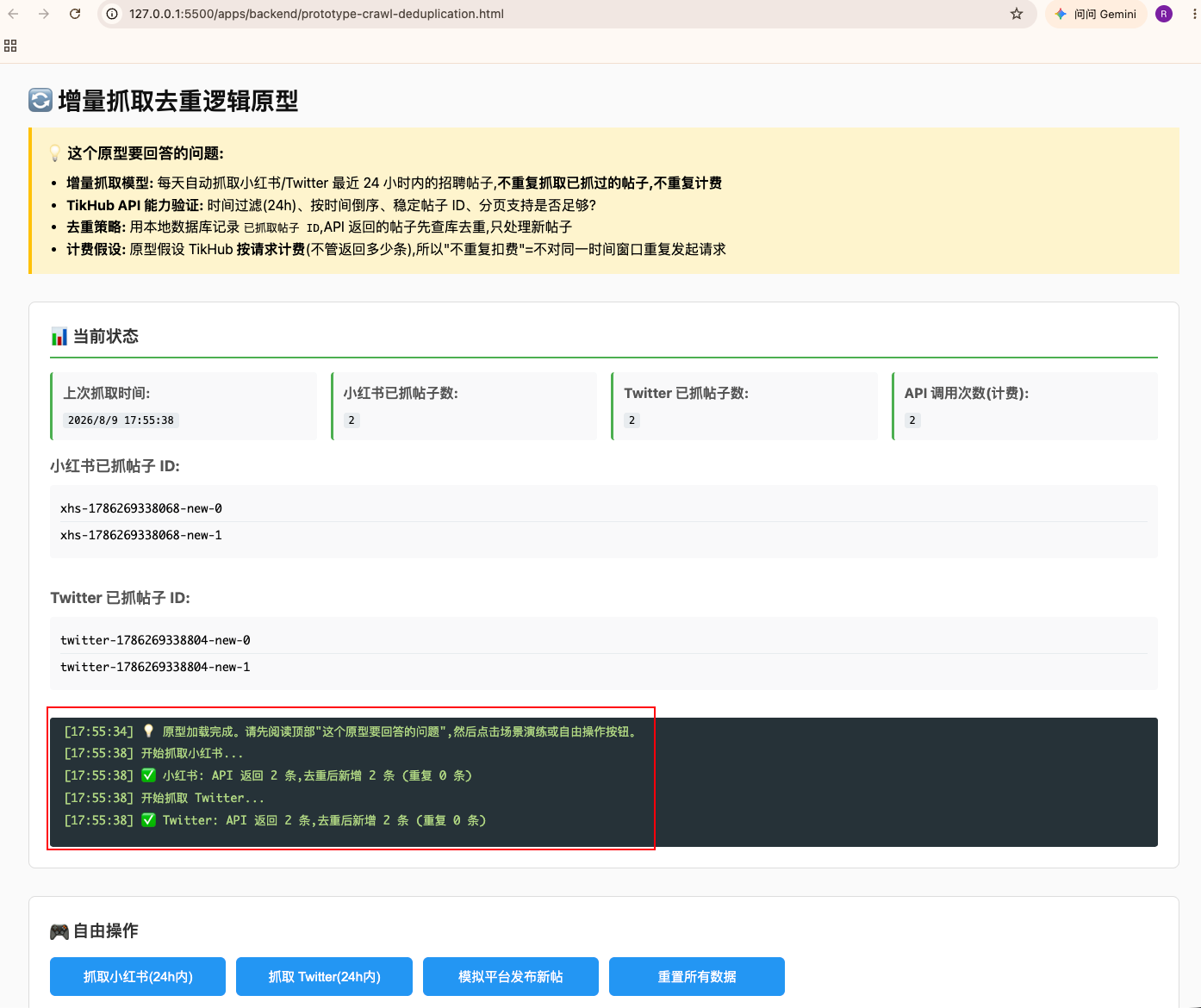Click the 模拟平台发布新帖 button
The height and width of the screenshot is (1008, 1201).
click(511, 976)
